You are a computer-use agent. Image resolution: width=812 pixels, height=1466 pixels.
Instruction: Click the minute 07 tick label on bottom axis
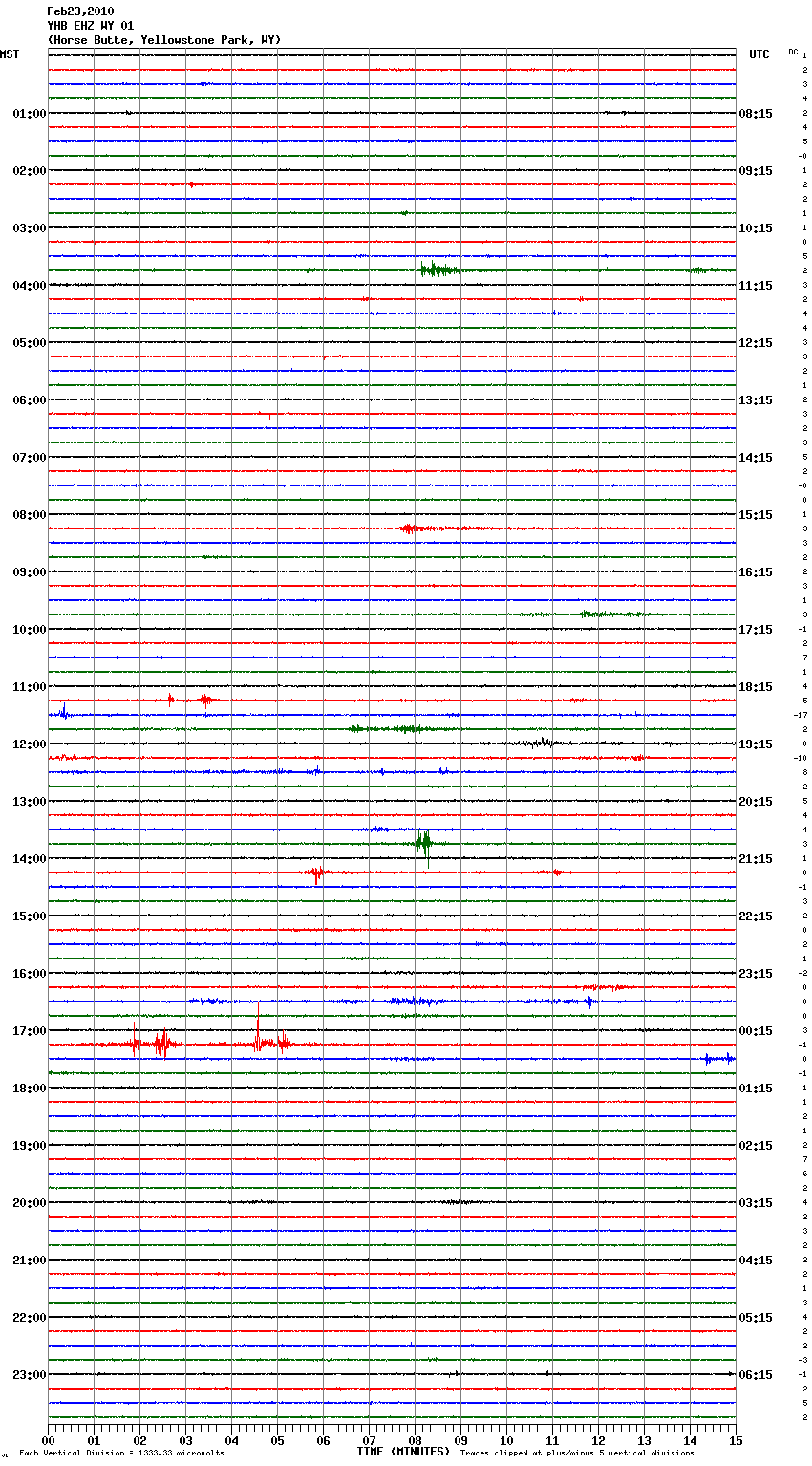tap(369, 1440)
